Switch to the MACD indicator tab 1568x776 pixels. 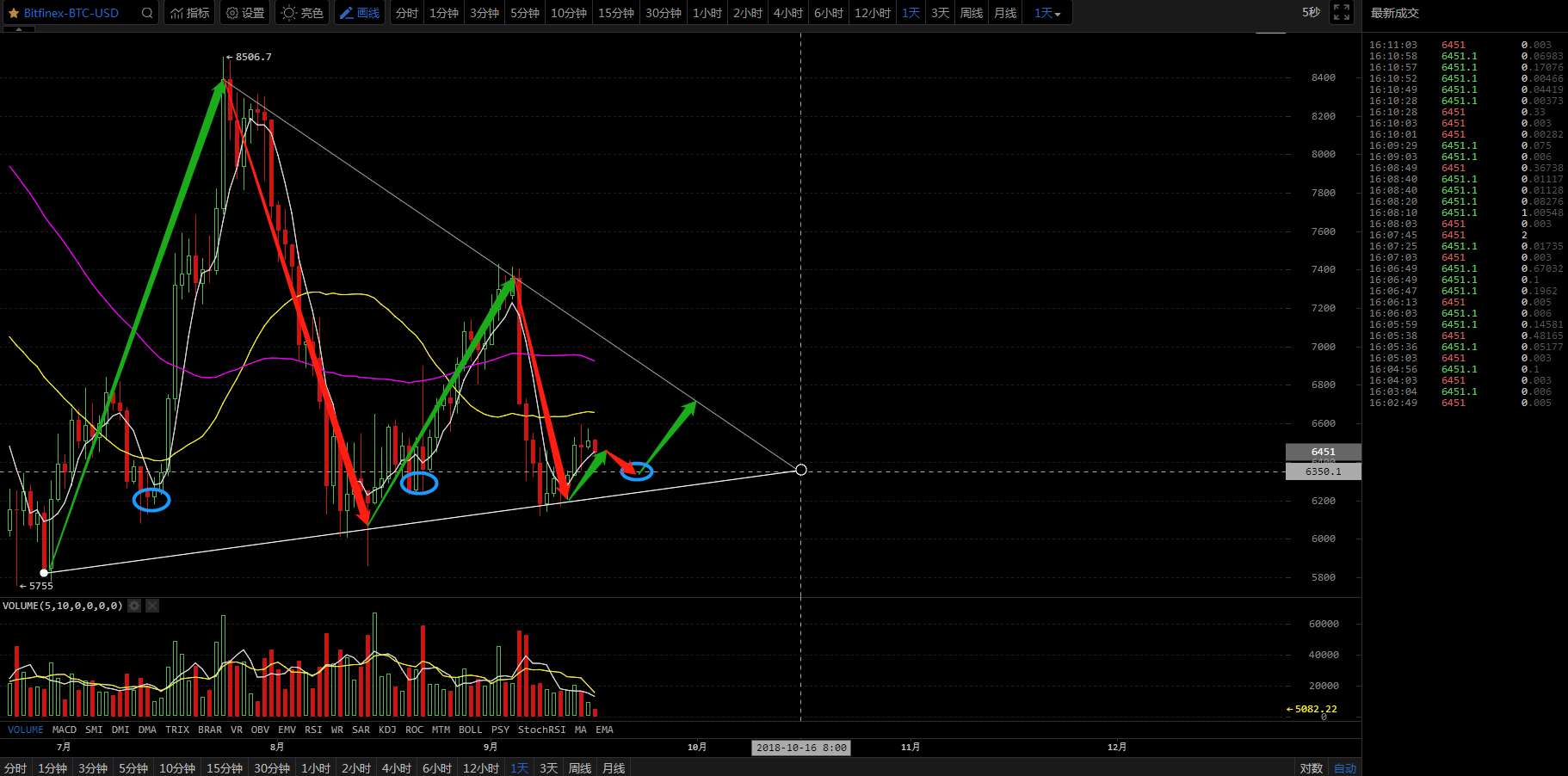[65, 730]
